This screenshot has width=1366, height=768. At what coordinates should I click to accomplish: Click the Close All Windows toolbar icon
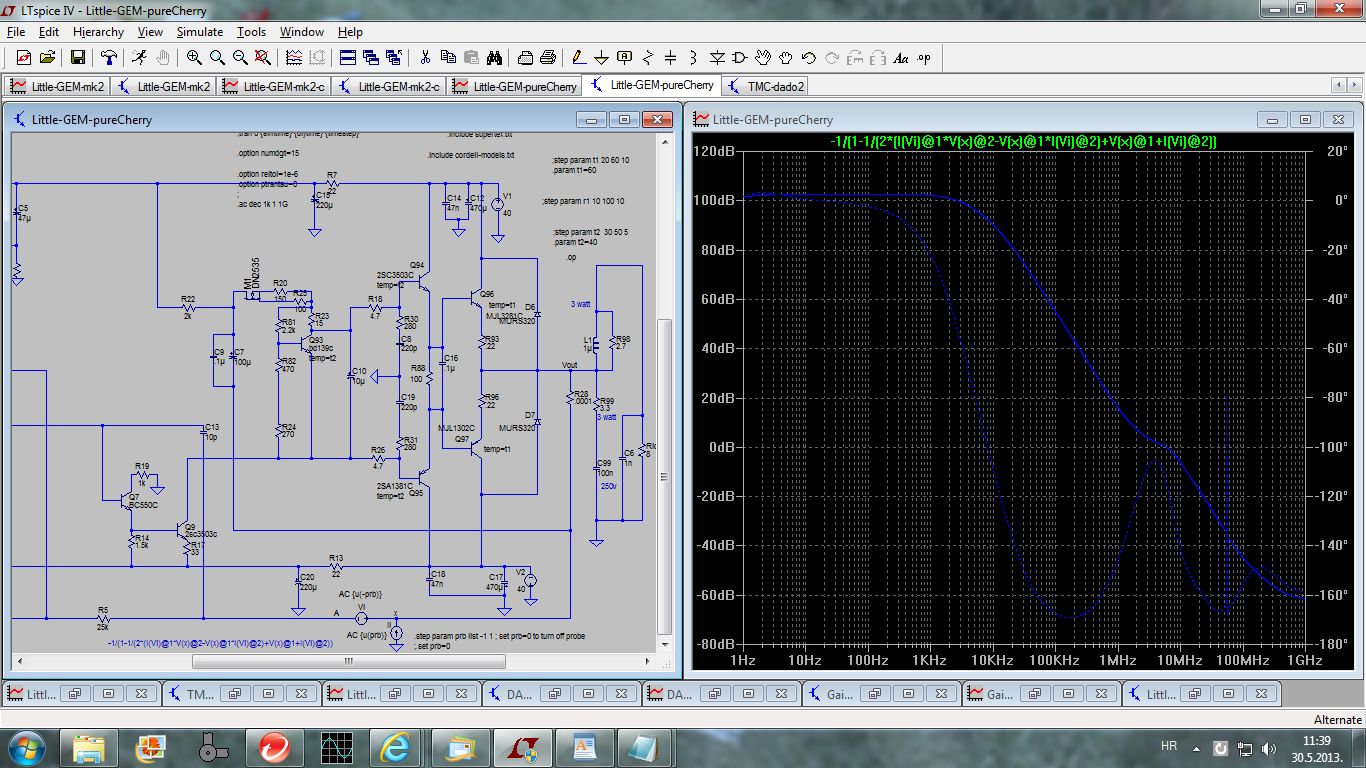coord(394,57)
